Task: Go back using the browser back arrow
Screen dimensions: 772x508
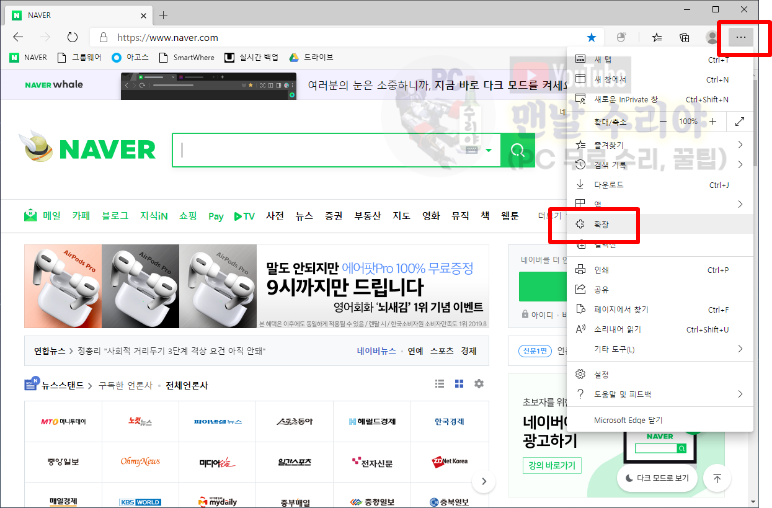Action: pos(18,37)
